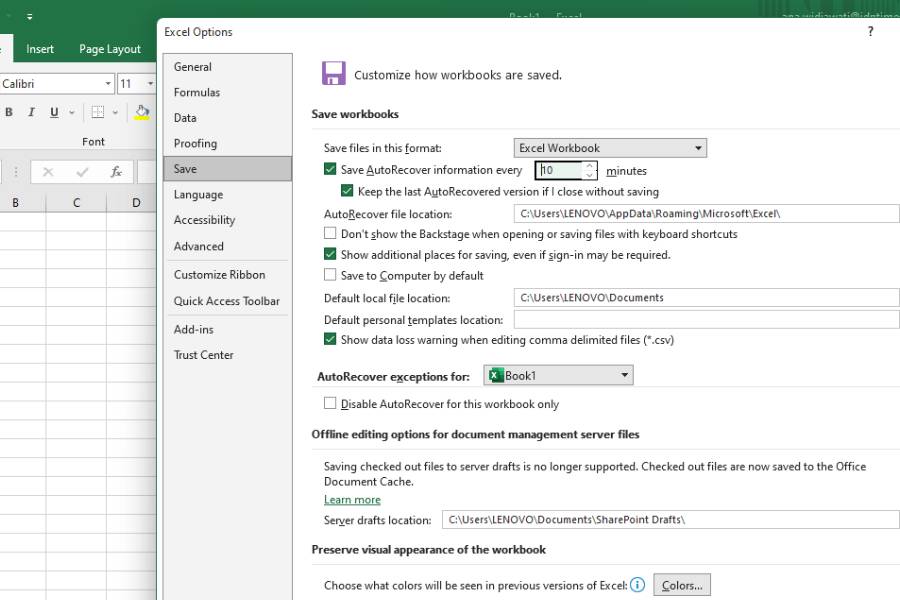Click the purple floppy disk save icon
Screen dimensions: 900x600
[x=333, y=73]
